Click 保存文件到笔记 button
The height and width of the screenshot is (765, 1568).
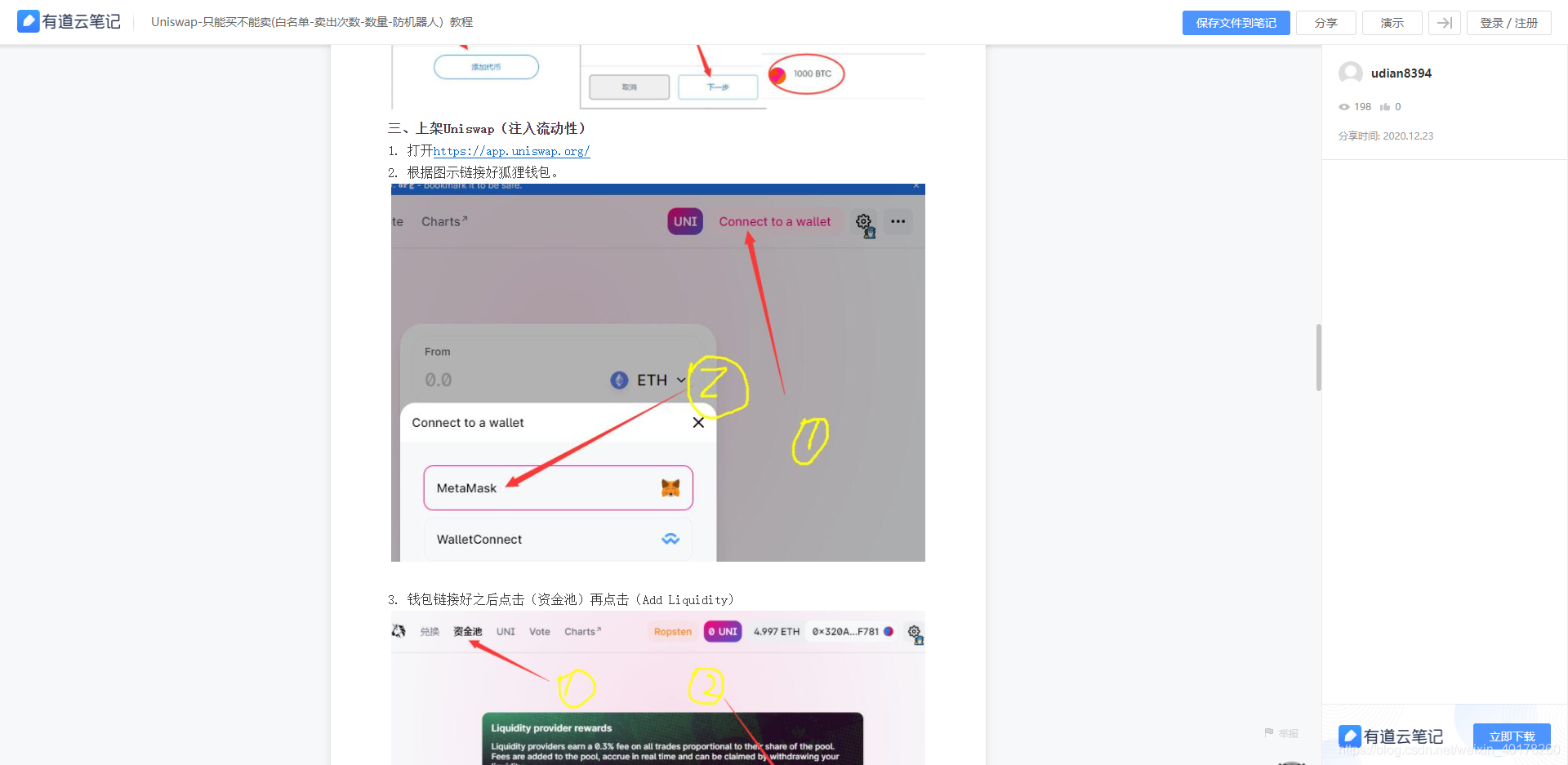[x=1236, y=23]
